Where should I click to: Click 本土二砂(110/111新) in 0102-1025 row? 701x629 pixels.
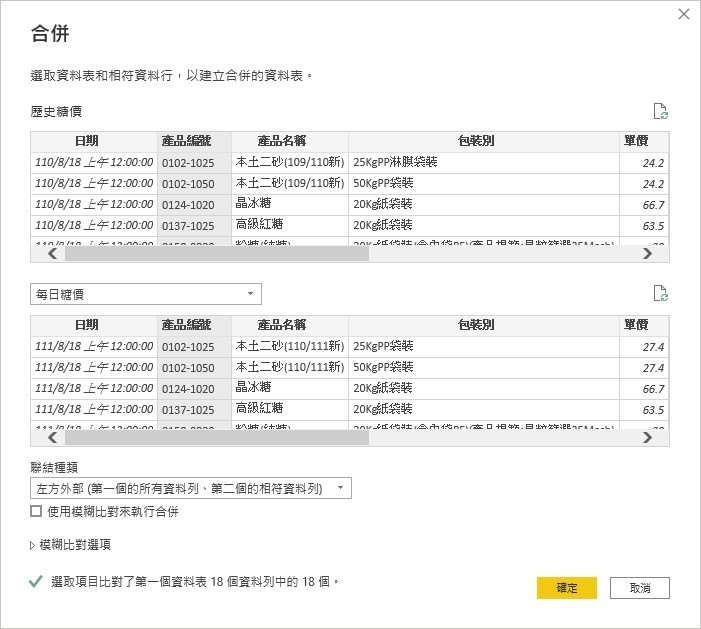[290, 346]
